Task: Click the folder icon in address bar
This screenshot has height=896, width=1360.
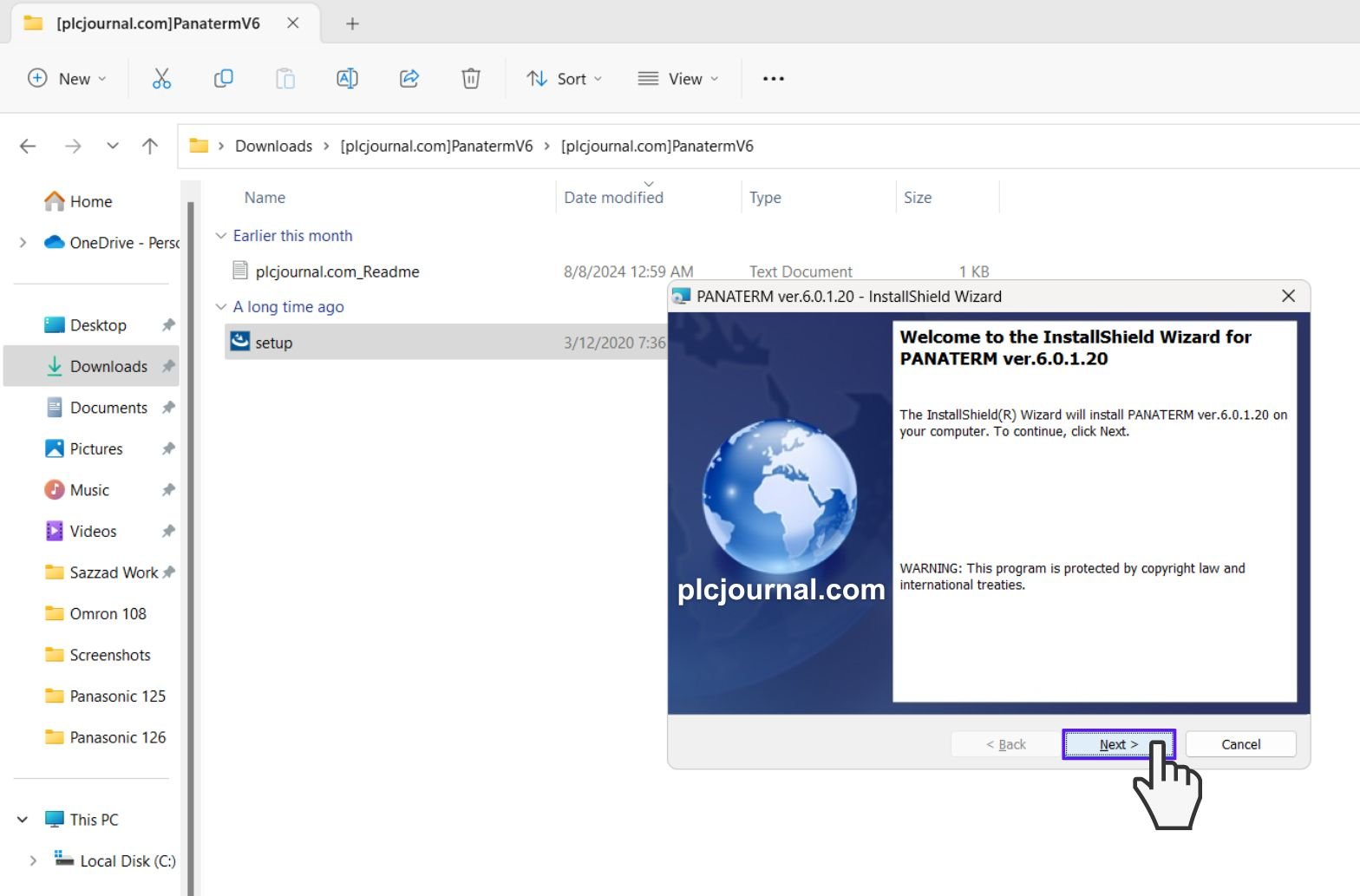Action: coord(199,146)
